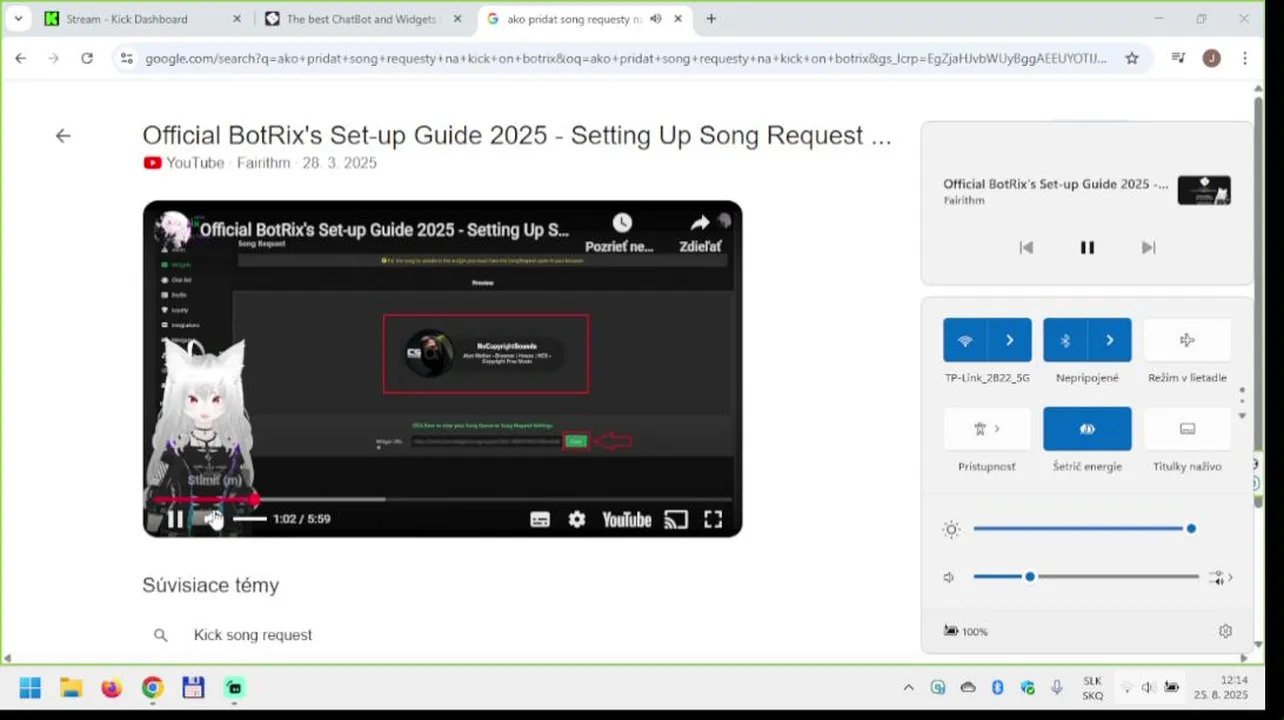Skip to previous track in media panel

pos(1026,248)
